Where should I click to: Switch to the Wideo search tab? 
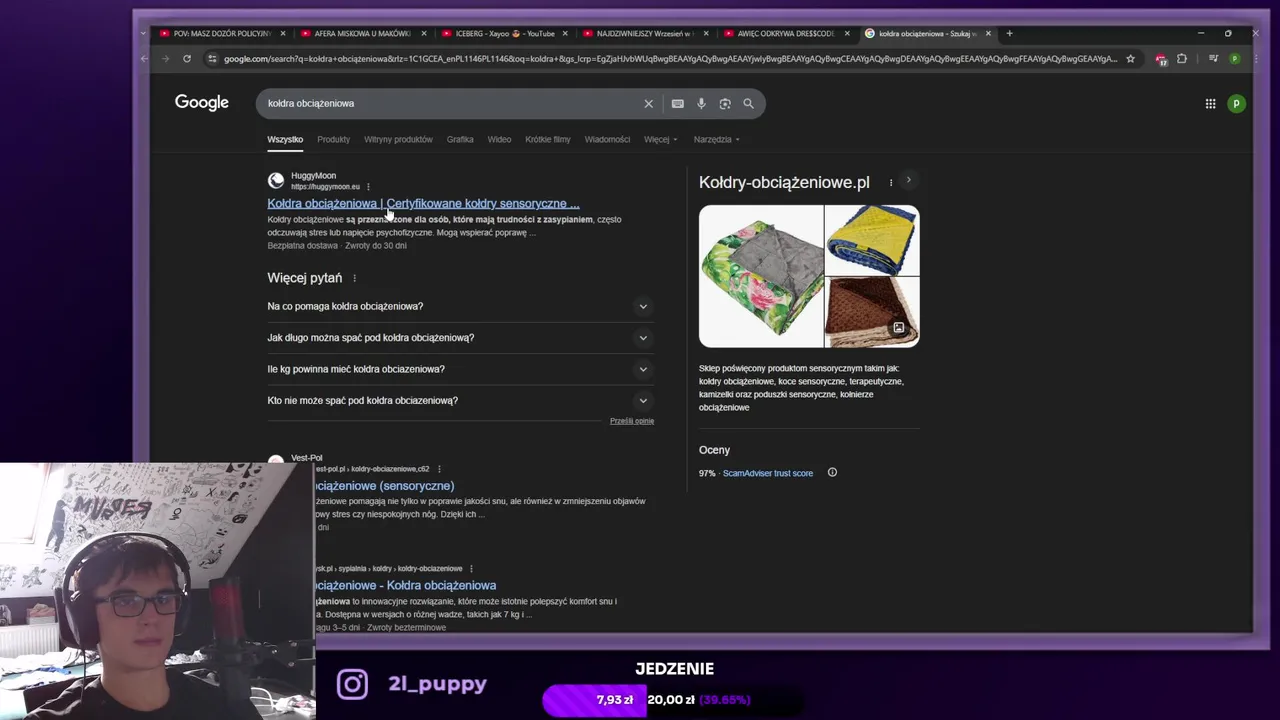coord(499,139)
